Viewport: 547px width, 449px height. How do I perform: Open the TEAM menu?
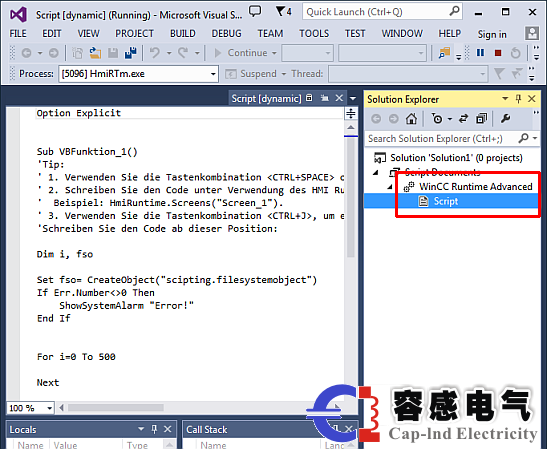coord(270,33)
